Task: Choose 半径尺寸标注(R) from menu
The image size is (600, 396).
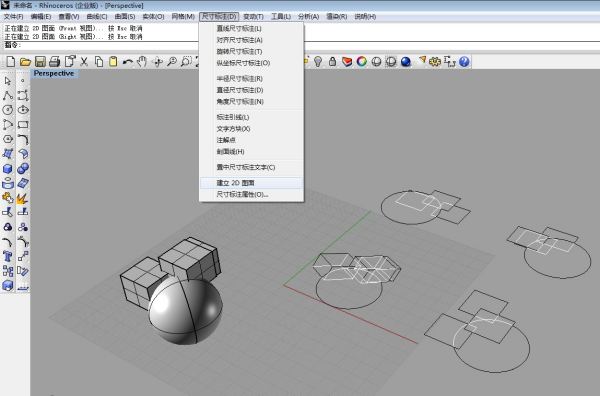Action: point(251,79)
